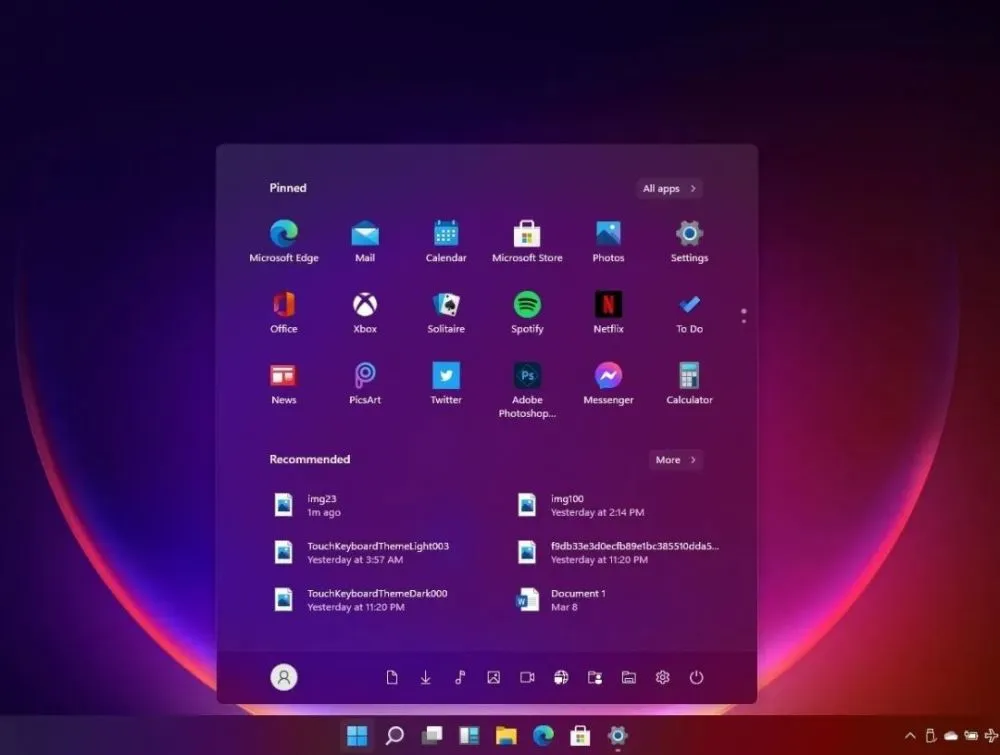Image resolution: width=1000 pixels, height=755 pixels.
Task: Launch Twitter from pinned apps
Action: coord(446,377)
